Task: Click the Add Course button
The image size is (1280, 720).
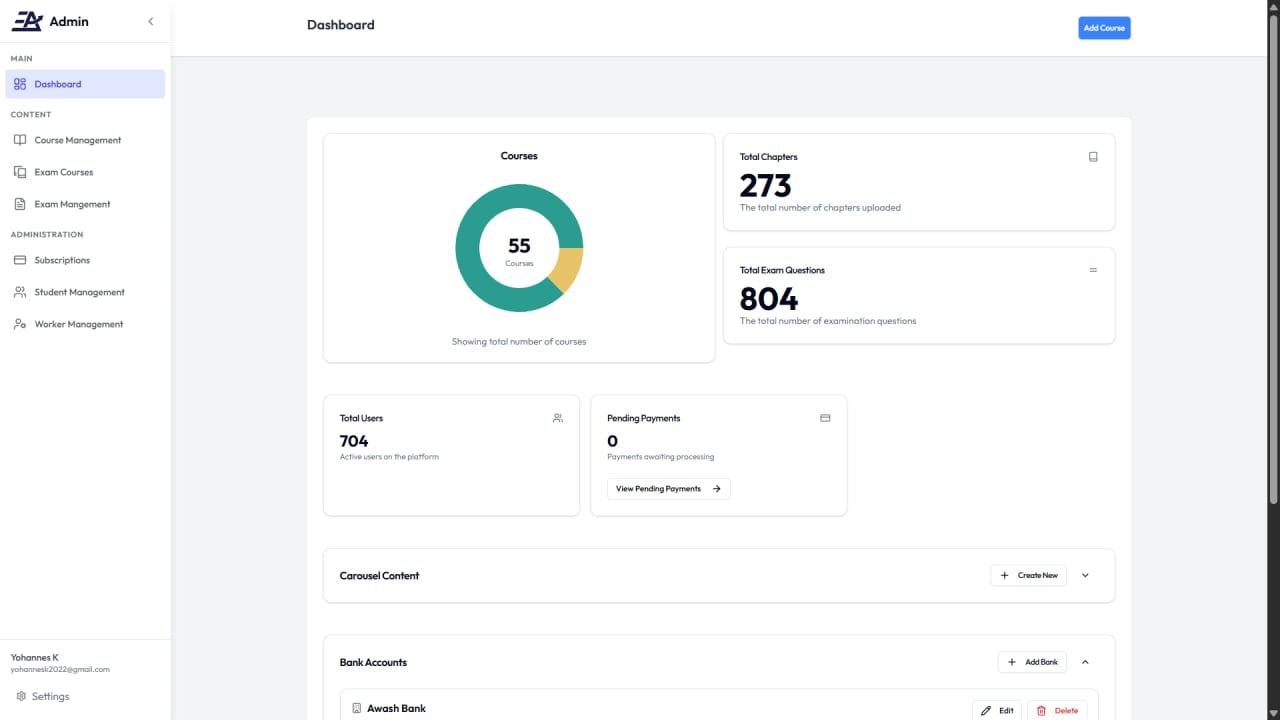Action: point(1104,28)
